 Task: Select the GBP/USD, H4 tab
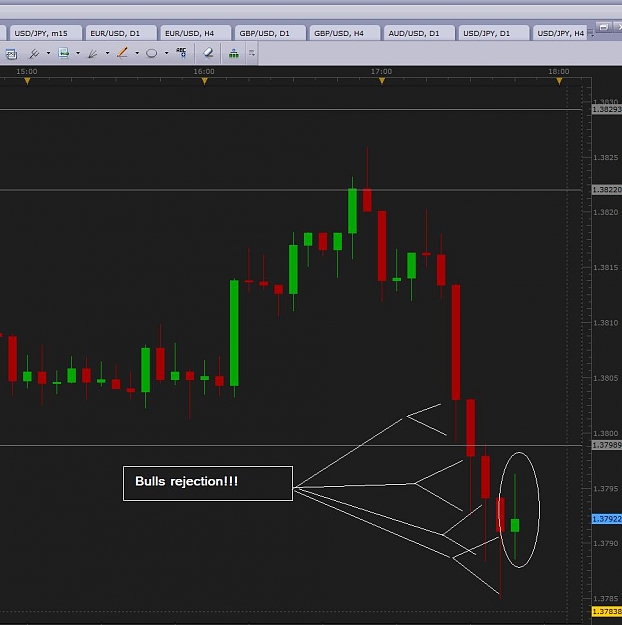click(344, 33)
